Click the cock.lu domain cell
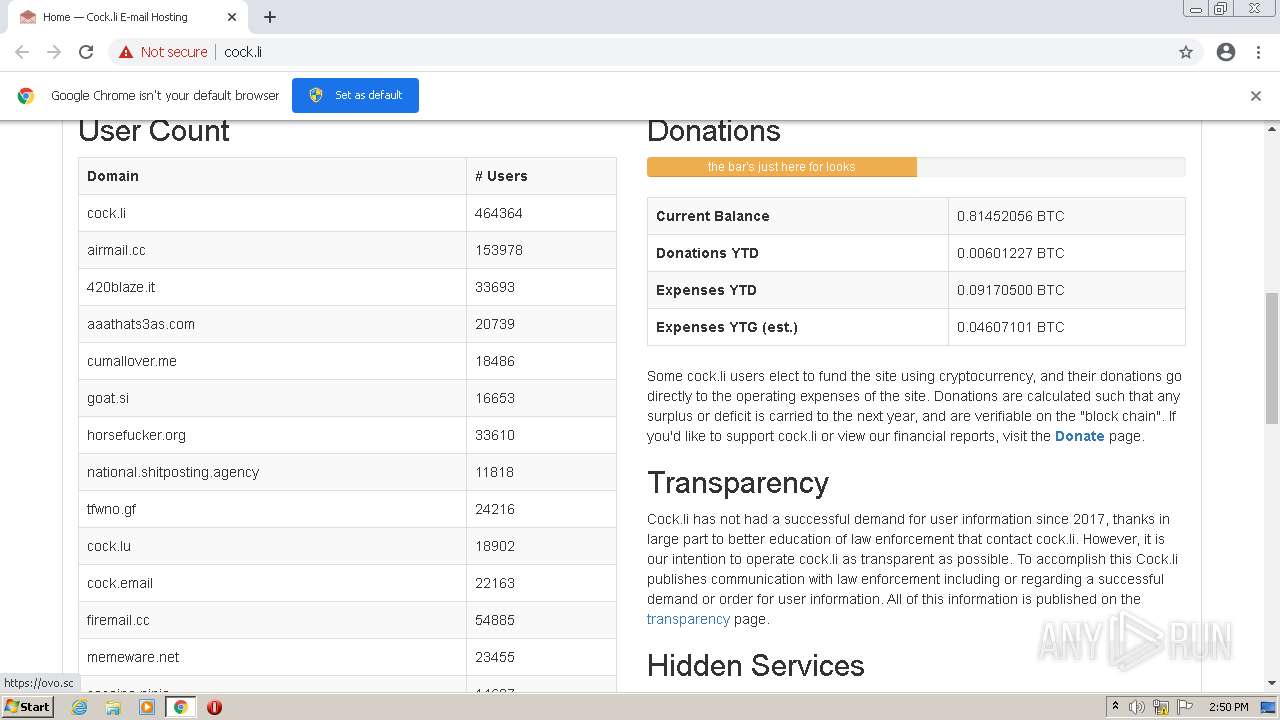 [272, 546]
